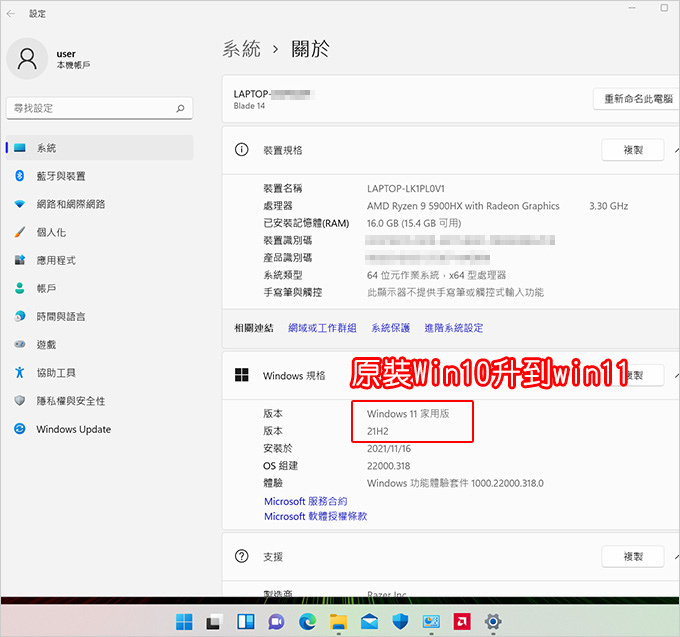Click the processor name AMD Ryzen 9 5900HX
Screen dimensions: 680x637
(463, 206)
